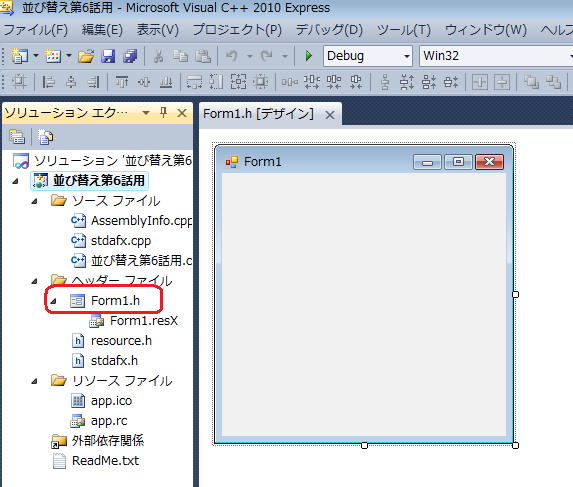The image size is (573, 487).
Task: Click the Undo arrow icon
Action: (x=232, y=56)
